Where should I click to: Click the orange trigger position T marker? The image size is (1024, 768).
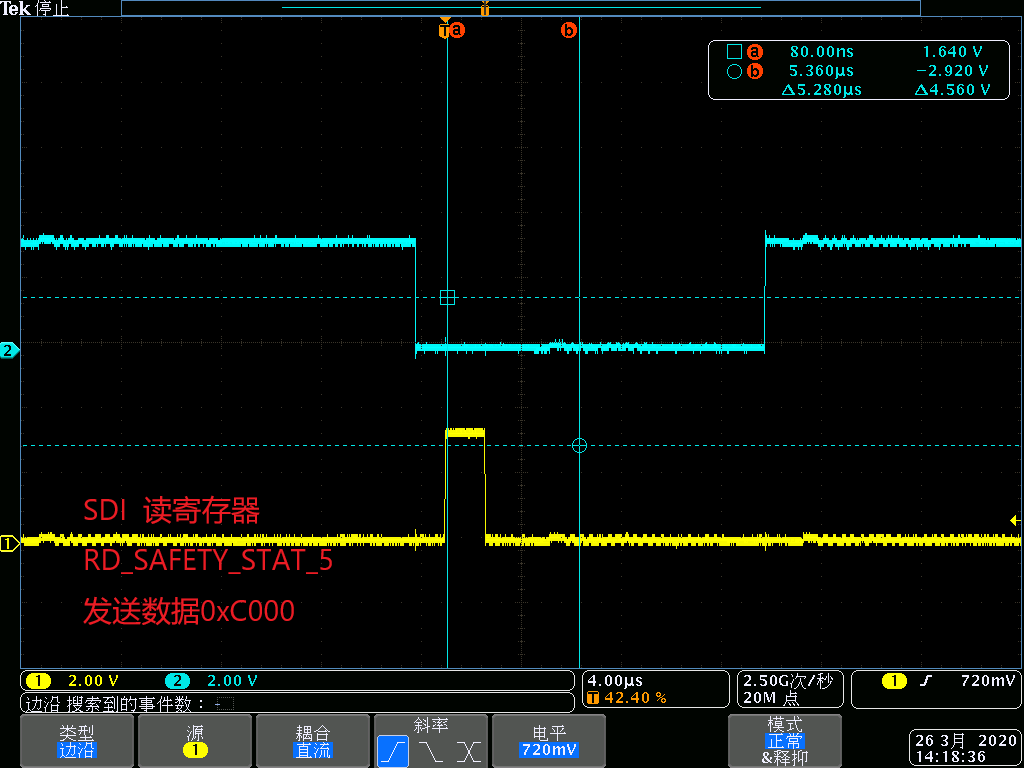[444, 29]
